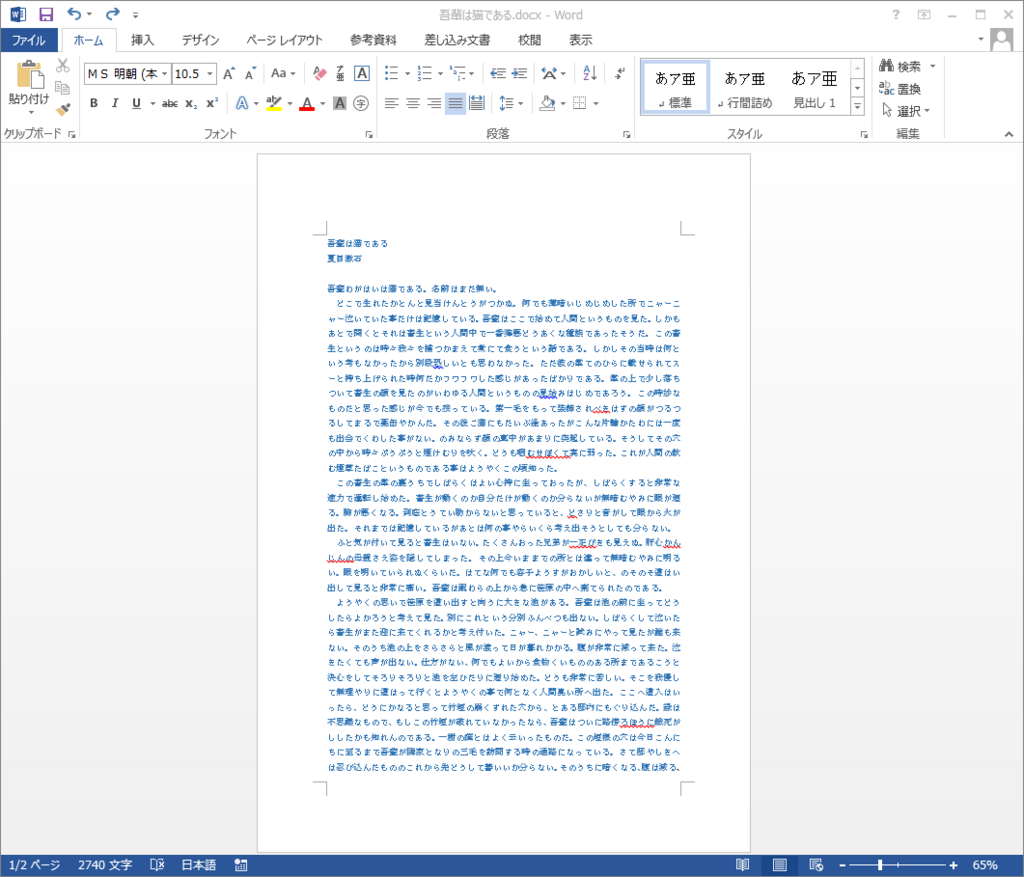Click the bullets list icon

tap(392, 73)
